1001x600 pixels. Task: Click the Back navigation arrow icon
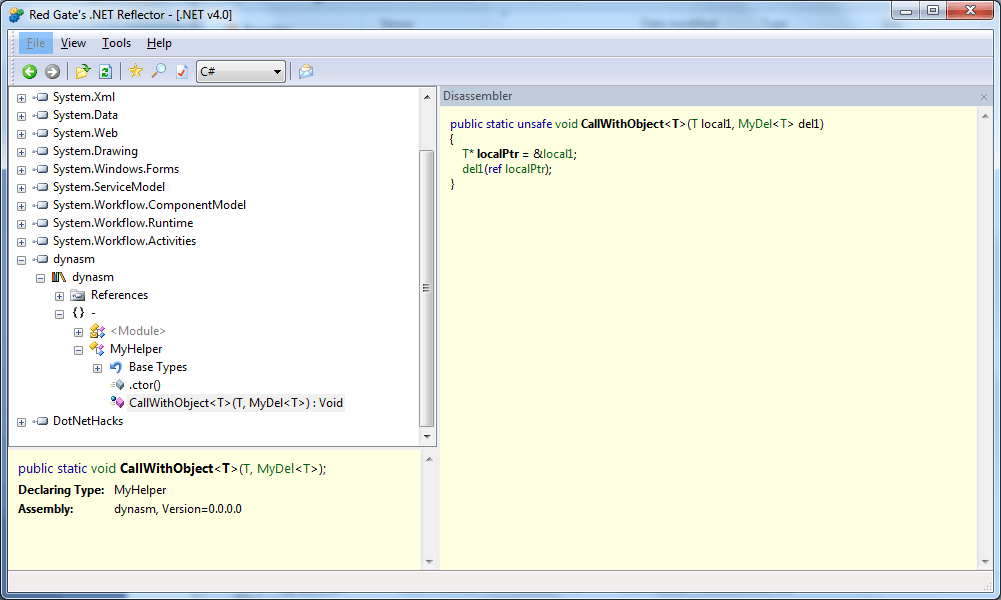[x=29, y=71]
